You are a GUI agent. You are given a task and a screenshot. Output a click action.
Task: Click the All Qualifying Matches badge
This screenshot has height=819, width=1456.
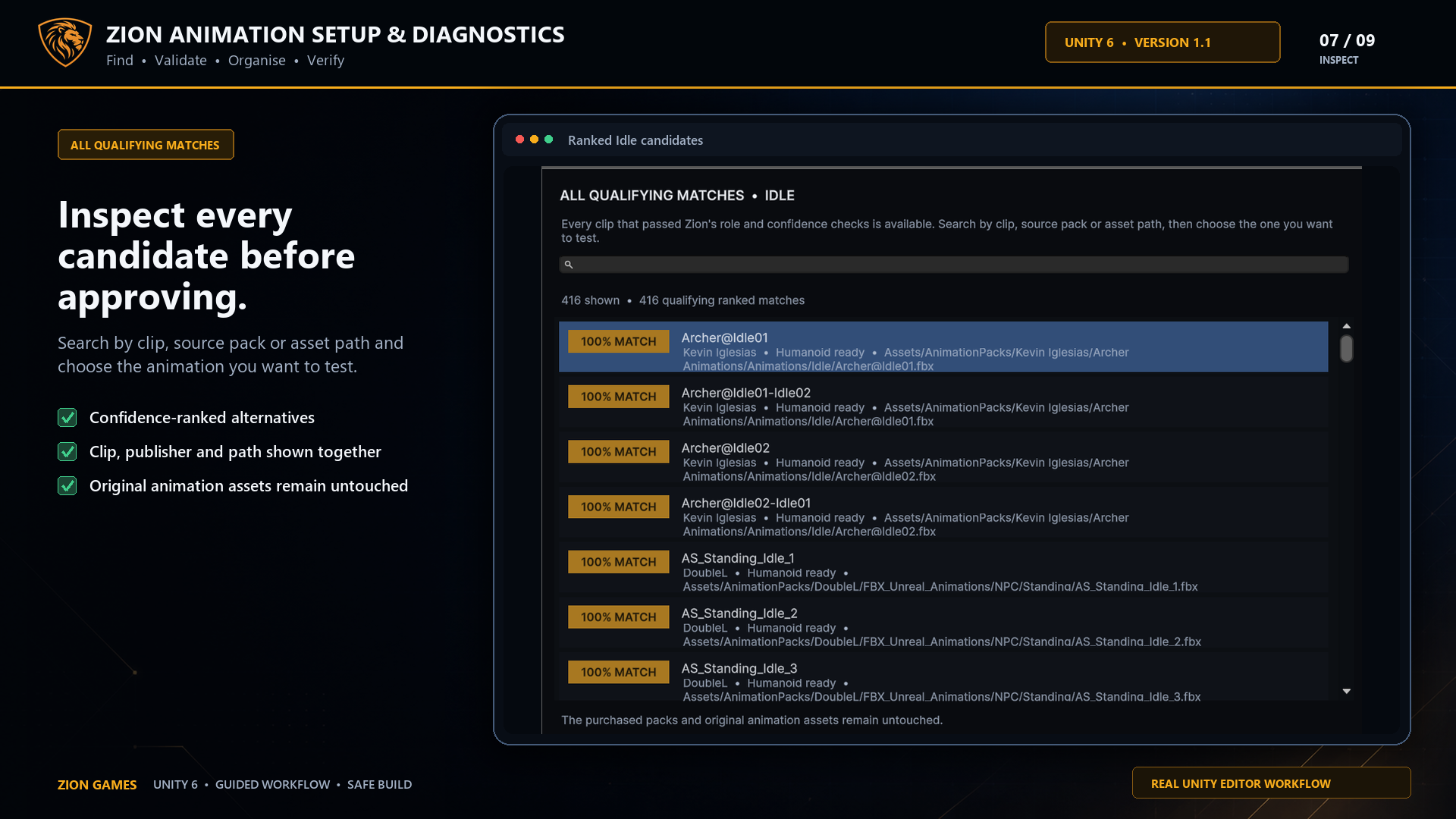146,145
